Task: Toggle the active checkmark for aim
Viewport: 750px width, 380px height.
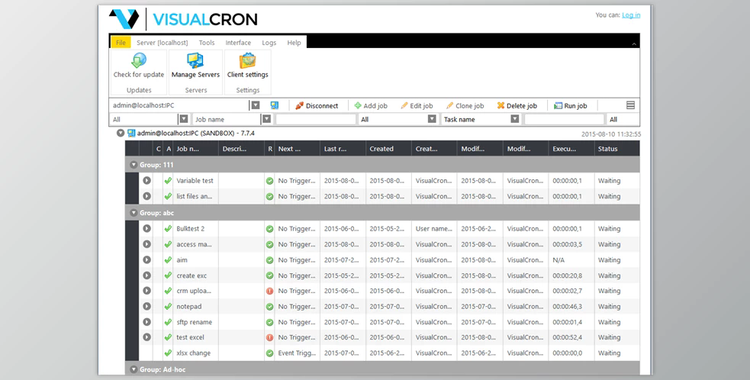Action: click(168, 260)
